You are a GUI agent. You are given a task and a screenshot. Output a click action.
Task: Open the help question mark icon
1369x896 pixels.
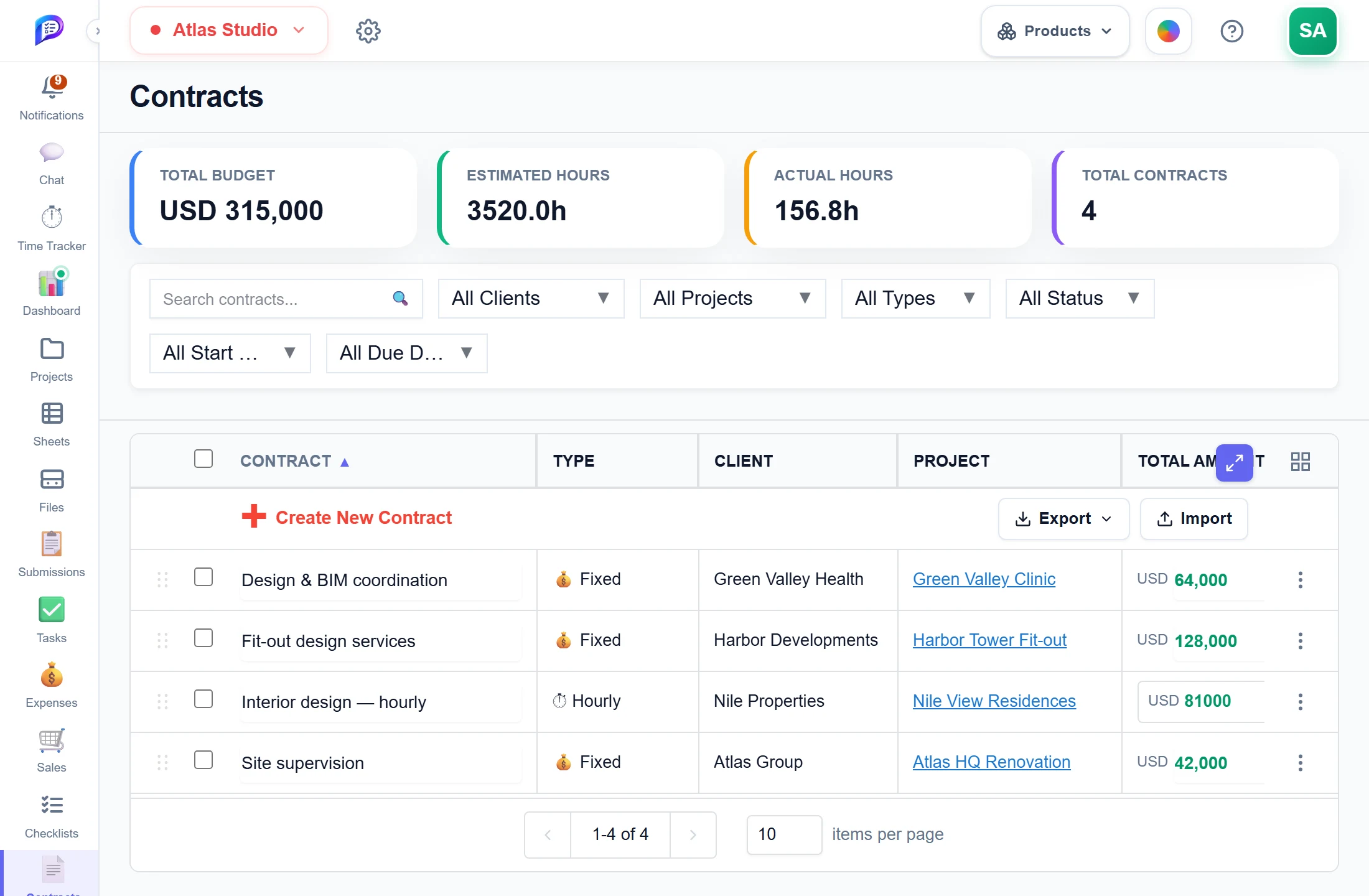(x=1231, y=31)
